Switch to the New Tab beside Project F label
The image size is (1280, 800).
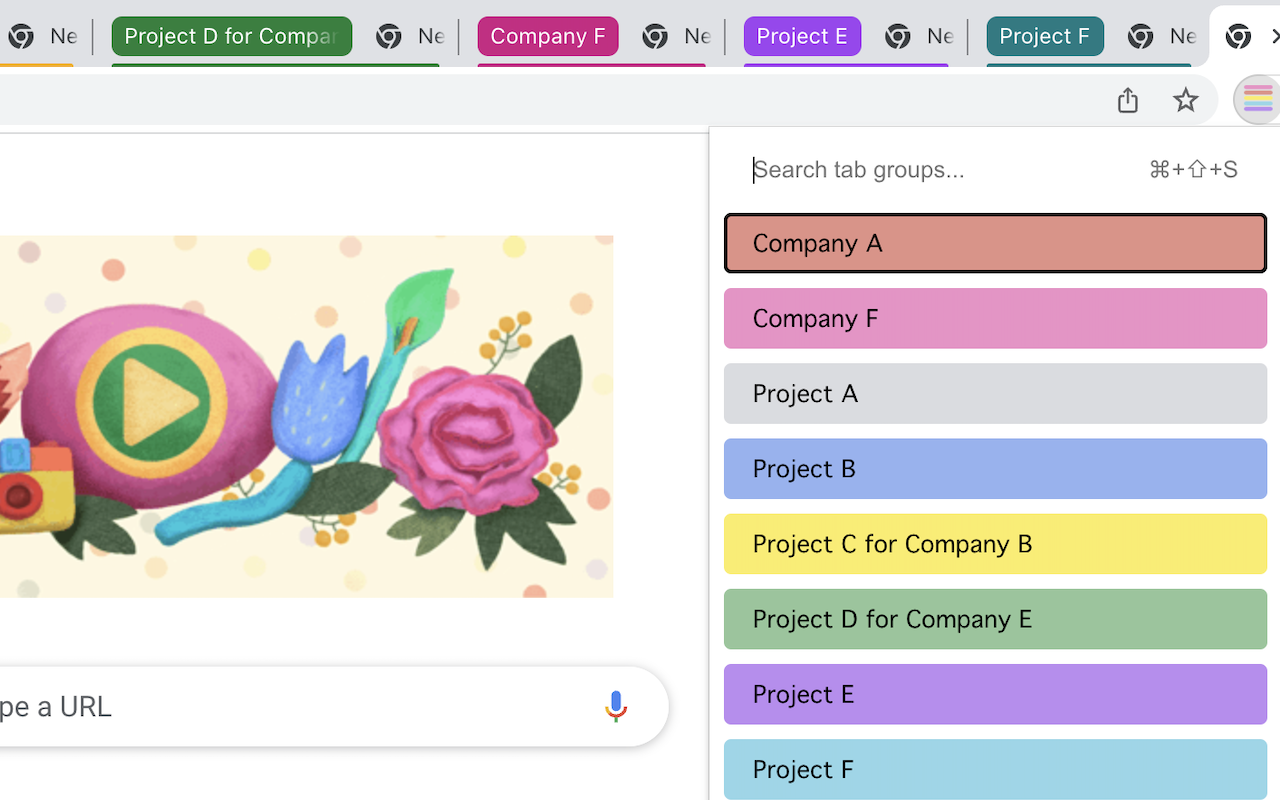click(x=1161, y=36)
